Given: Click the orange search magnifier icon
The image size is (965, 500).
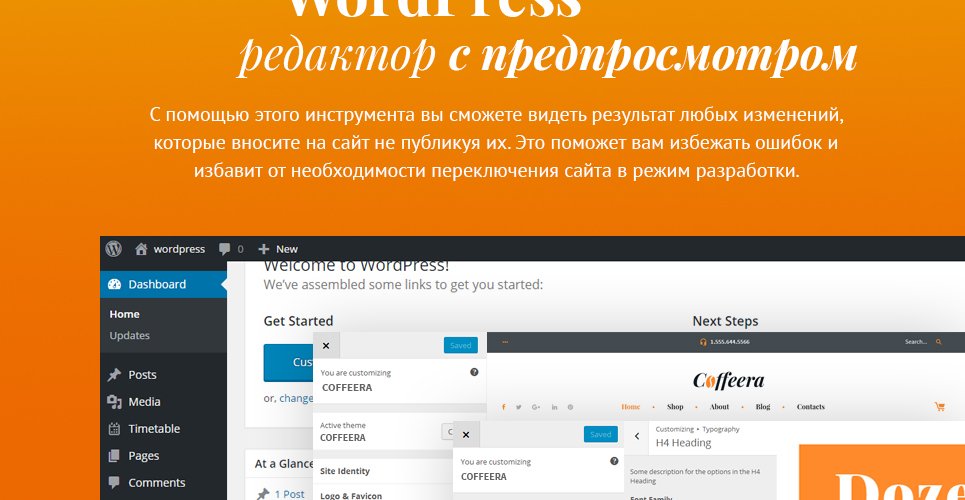Looking at the screenshot, I should tap(939, 342).
